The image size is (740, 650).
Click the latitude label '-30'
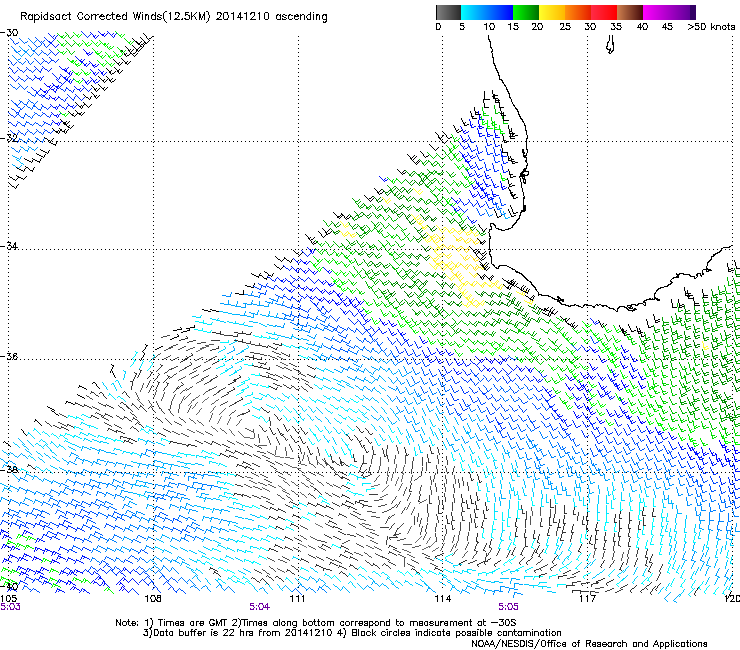[x=9, y=33]
